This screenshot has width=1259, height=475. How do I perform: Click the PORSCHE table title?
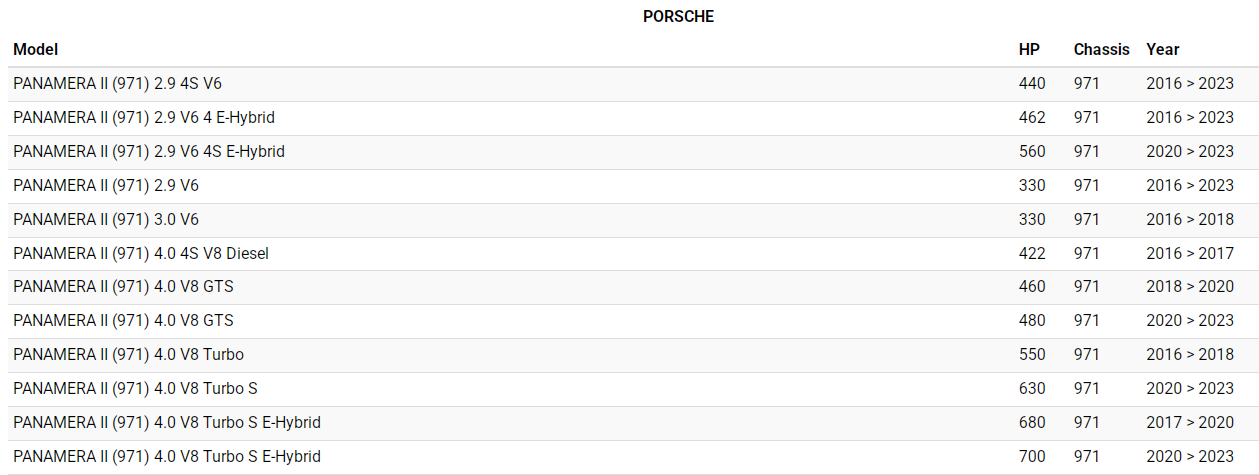[x=678, y=17]
